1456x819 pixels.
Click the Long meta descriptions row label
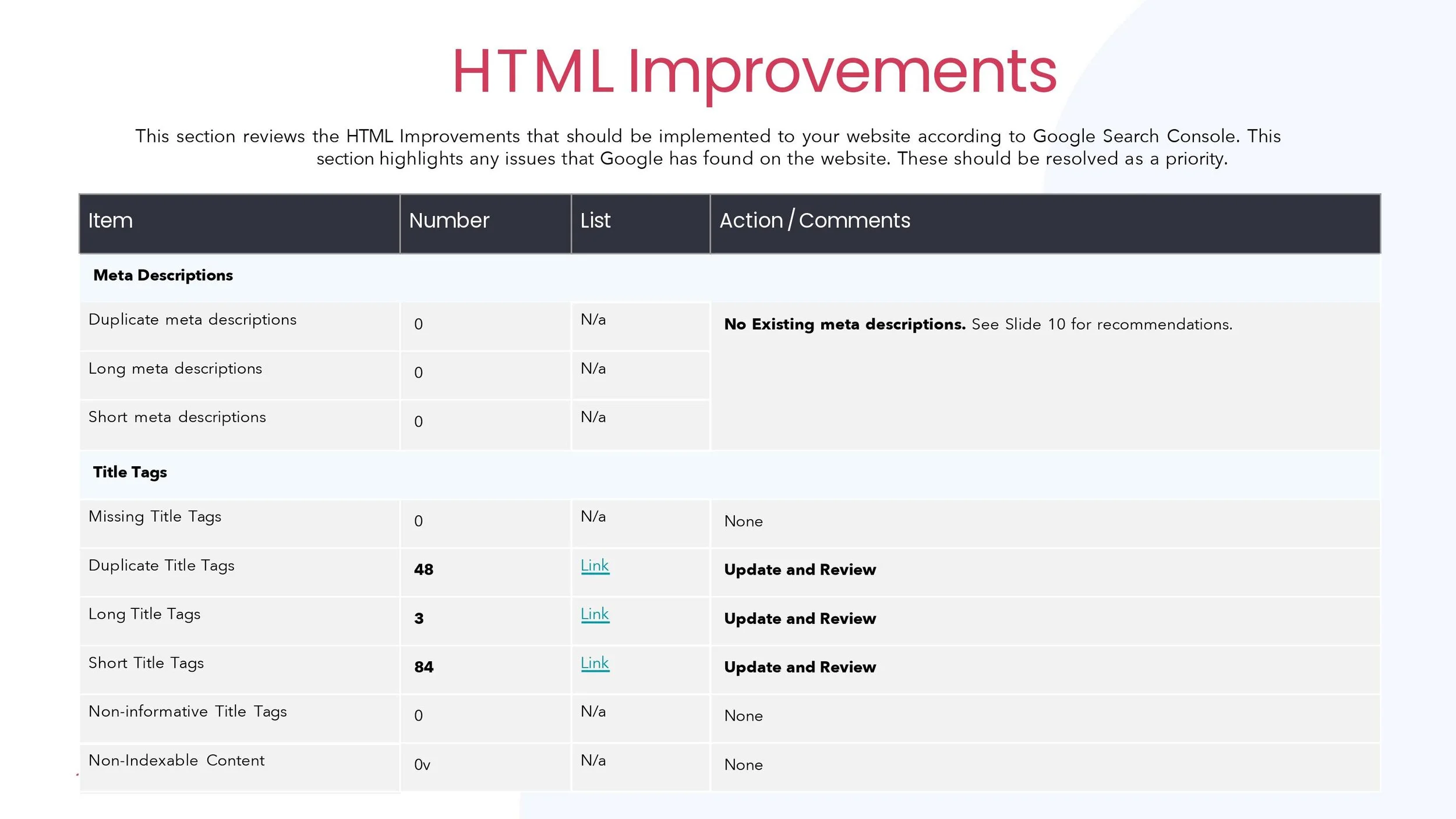coord(175,368)
